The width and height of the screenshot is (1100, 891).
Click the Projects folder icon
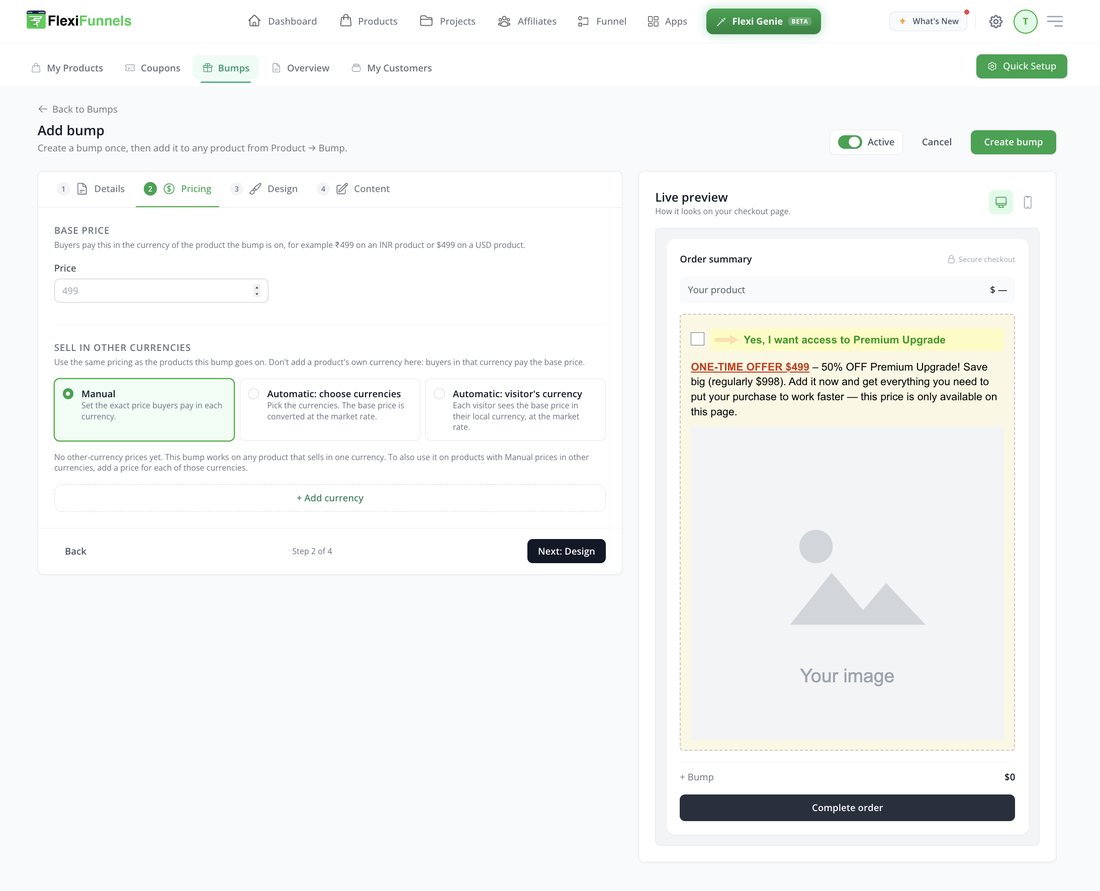tap(426, 21)
